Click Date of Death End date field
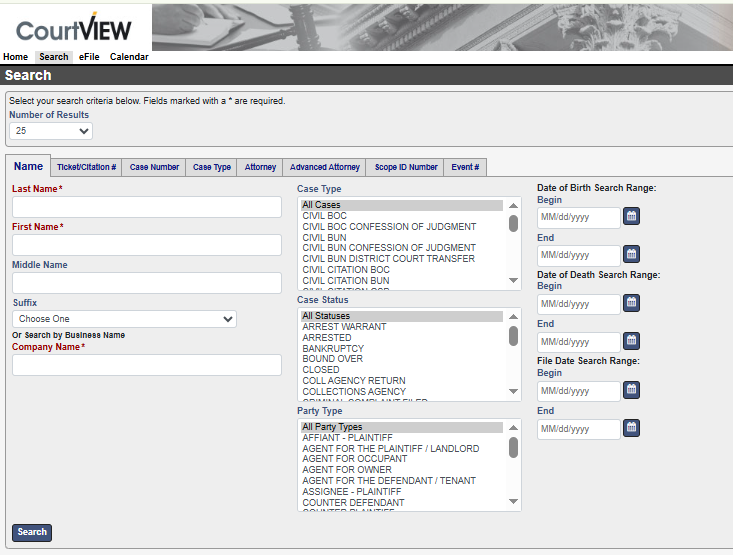 579,342
